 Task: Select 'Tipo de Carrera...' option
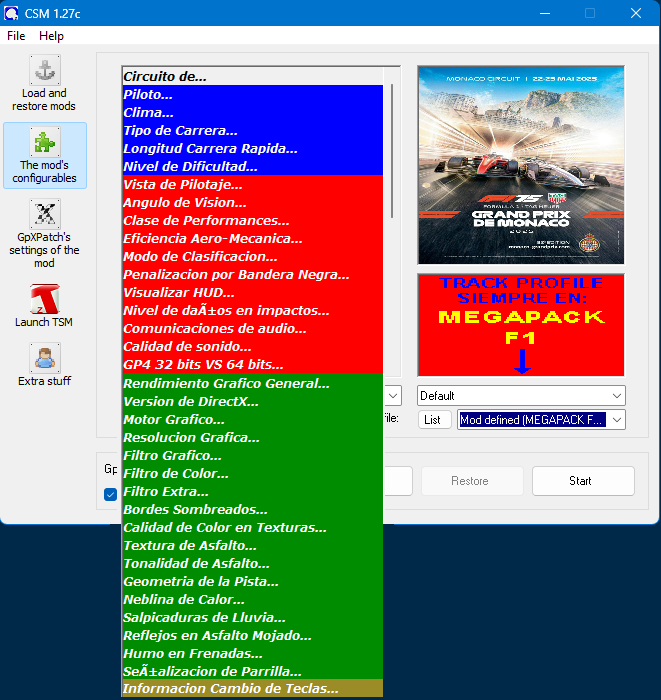coord(253,130)
